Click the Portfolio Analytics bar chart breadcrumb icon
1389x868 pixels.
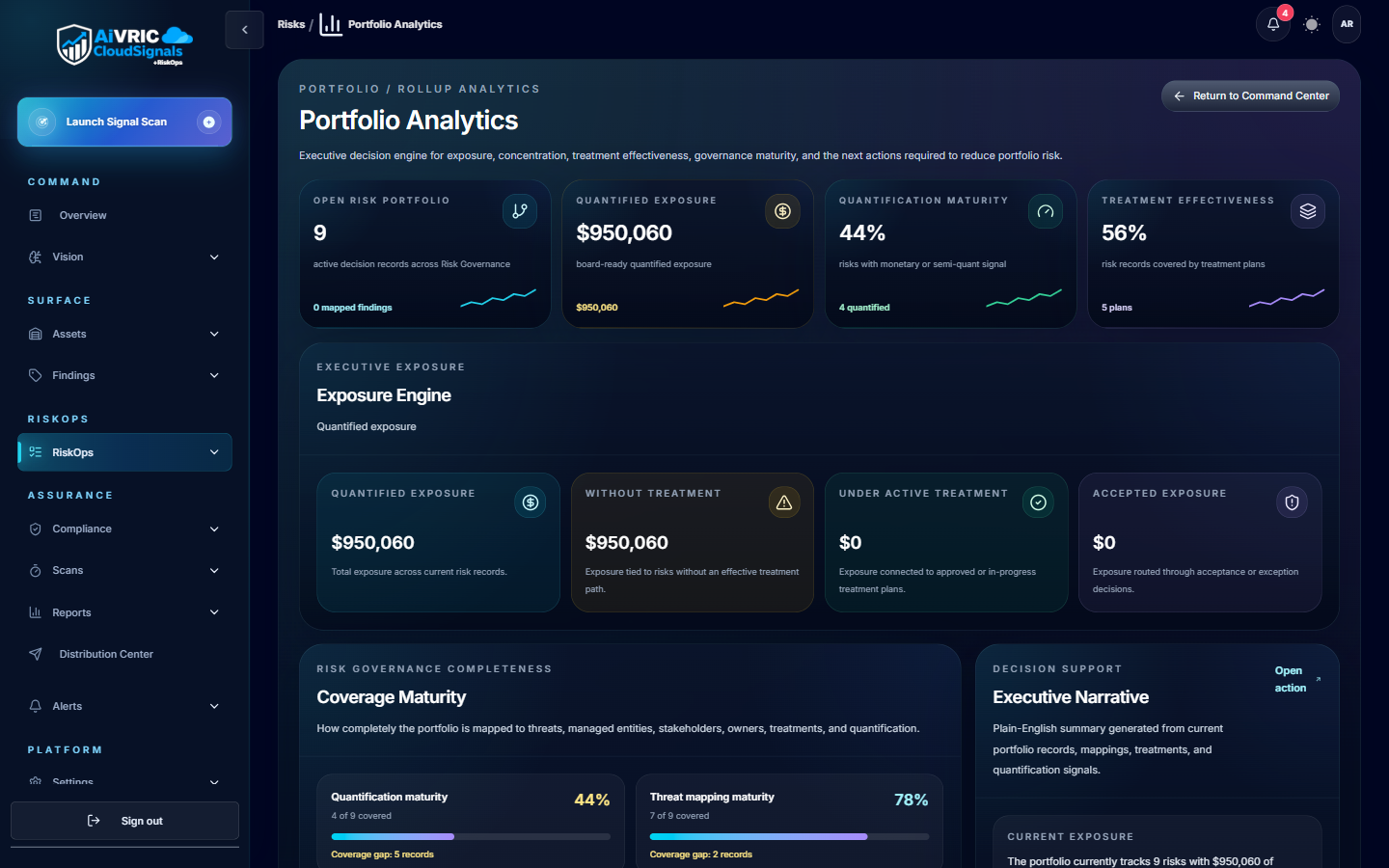331,24
